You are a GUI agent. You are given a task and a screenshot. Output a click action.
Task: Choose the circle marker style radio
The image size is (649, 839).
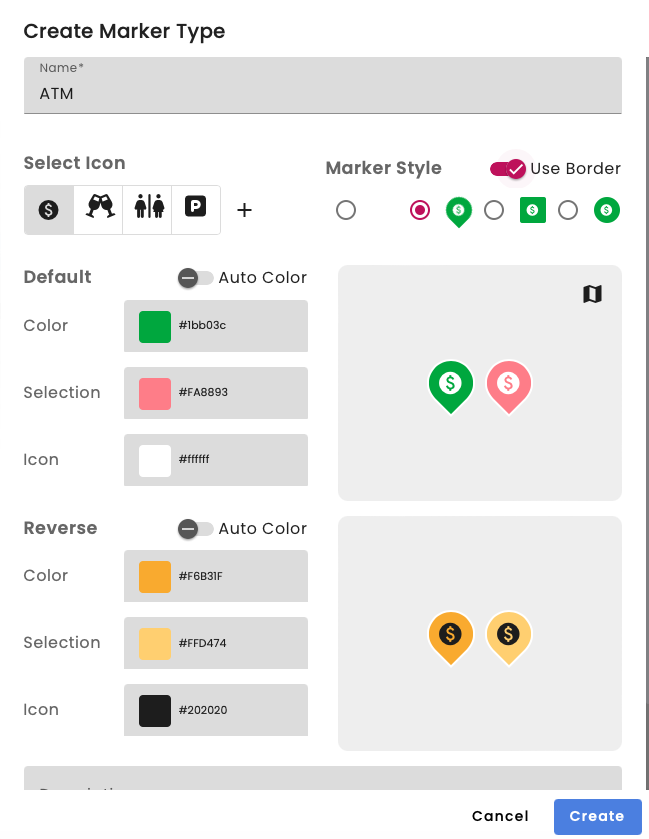tap(568, 210)
